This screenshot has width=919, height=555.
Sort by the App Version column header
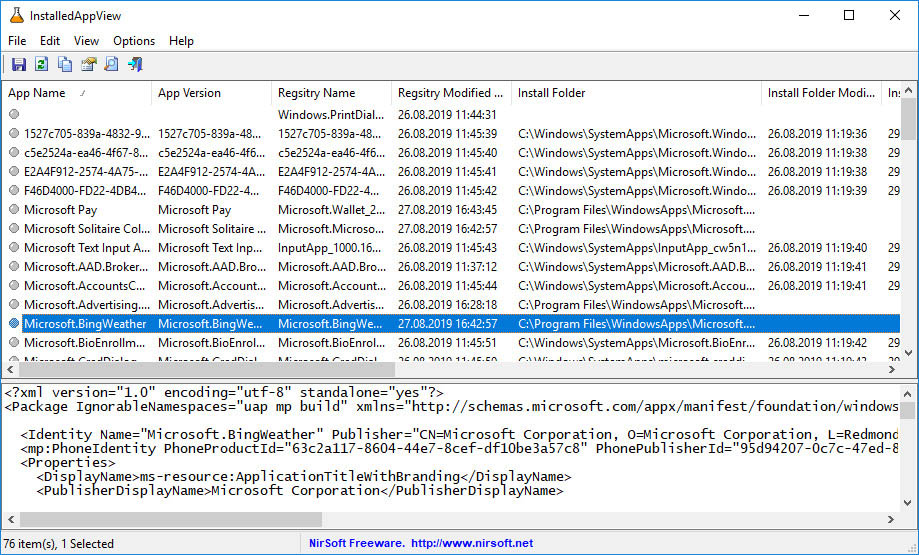tap(211, 93)
